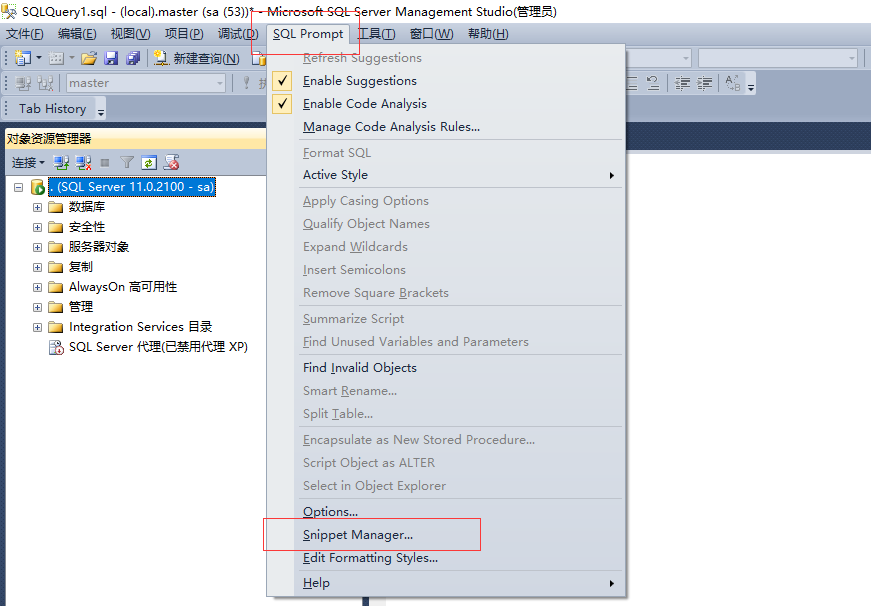Expand the 安全性 folder
The image size is (871, 606).
point(37,227)
